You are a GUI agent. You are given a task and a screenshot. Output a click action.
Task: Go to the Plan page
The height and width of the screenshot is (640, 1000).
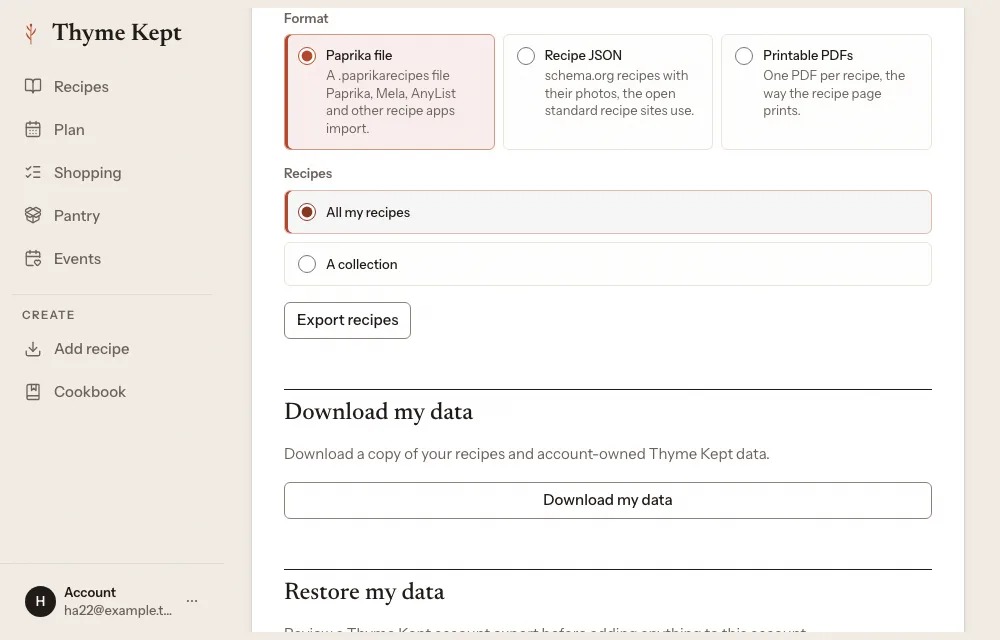[69, 129]
